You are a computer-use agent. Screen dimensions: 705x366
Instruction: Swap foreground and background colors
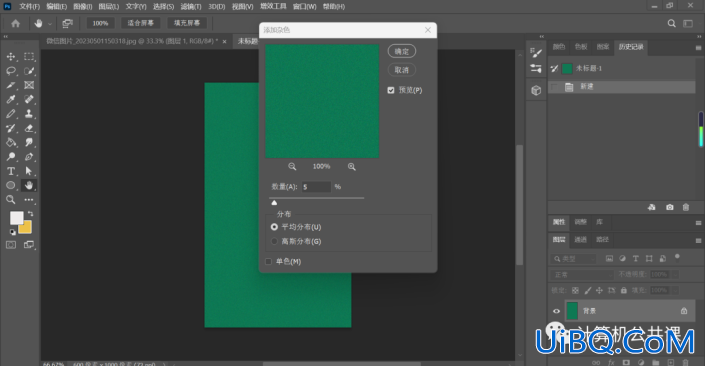click(31, 214)
